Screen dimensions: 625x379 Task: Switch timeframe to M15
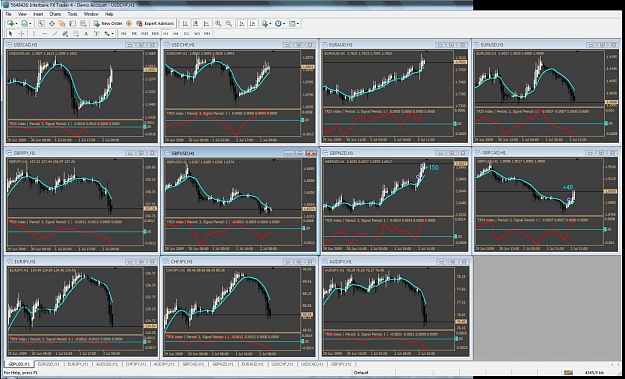click(144, 33)
